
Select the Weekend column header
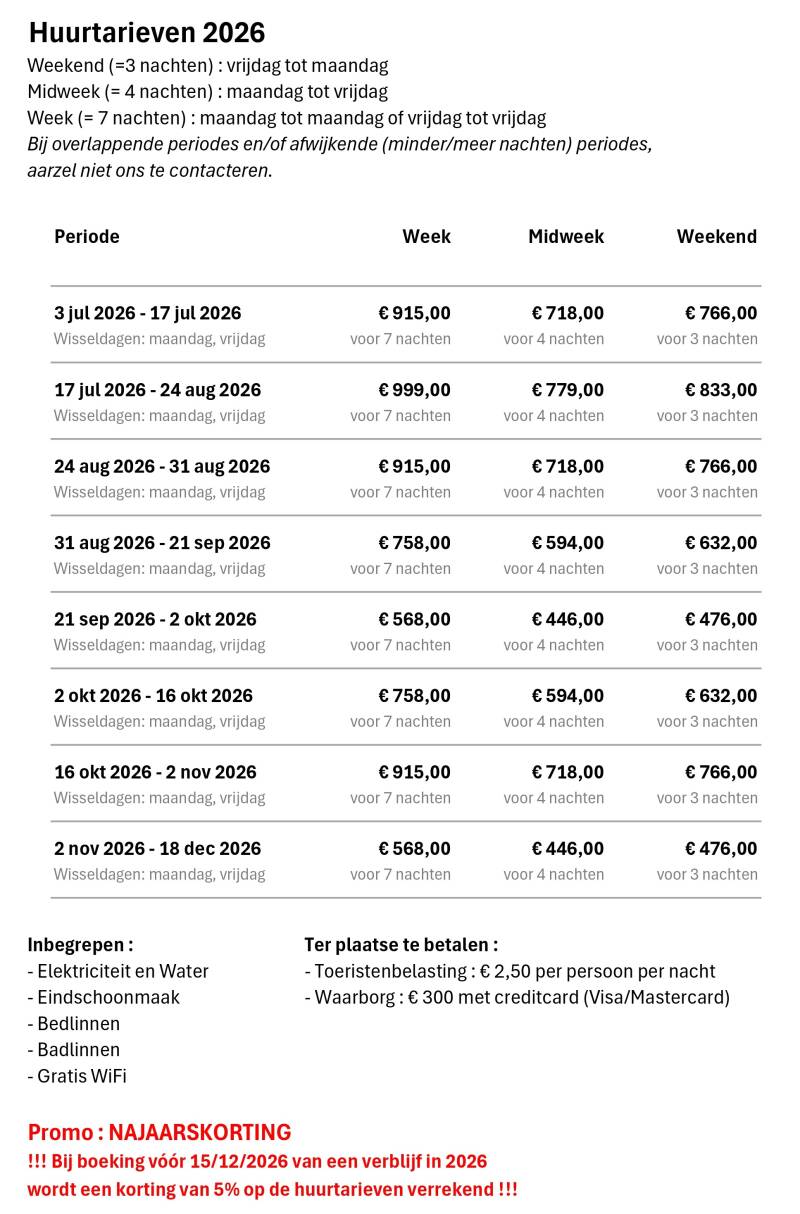(717, 237)
